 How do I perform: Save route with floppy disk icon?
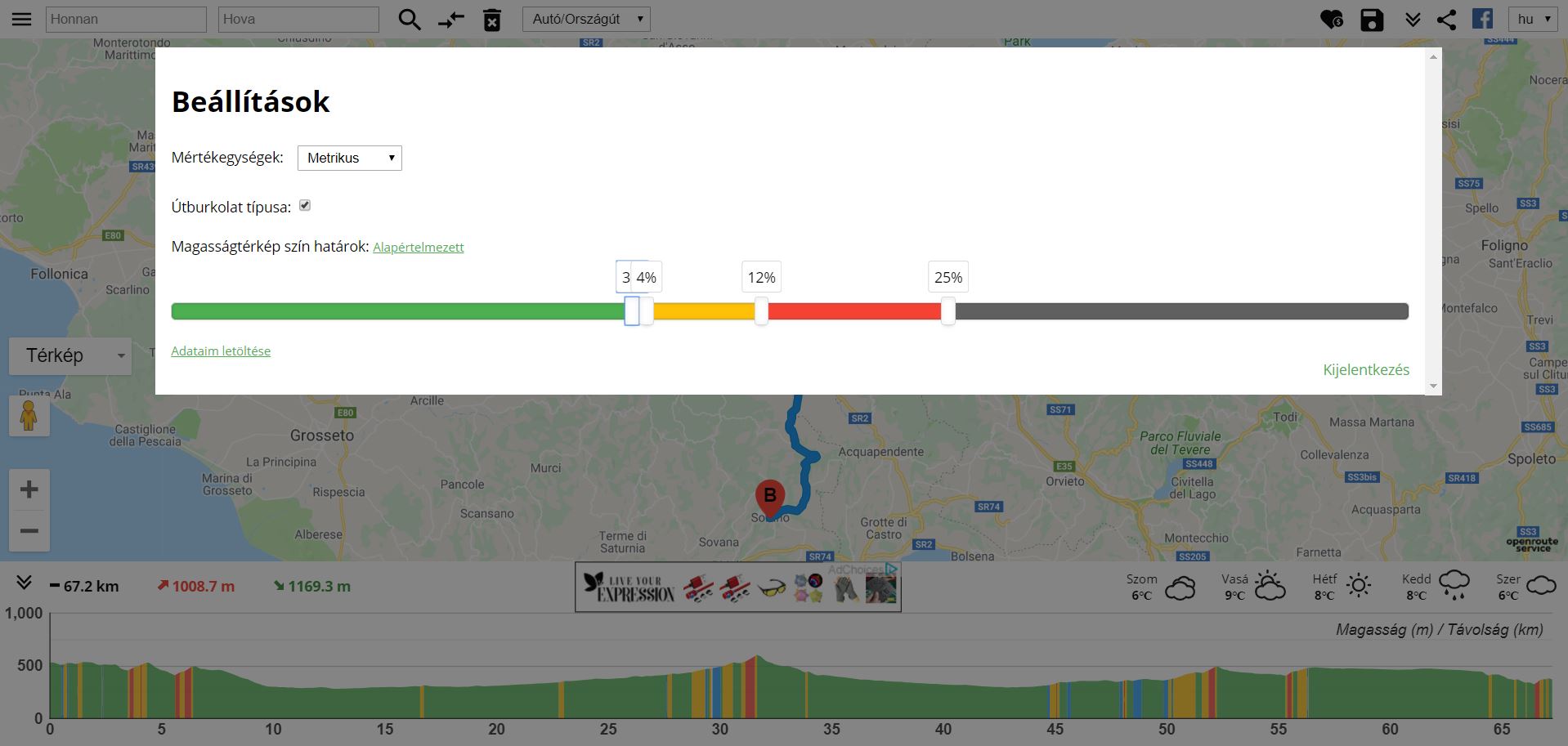(x=1371, y=20)
